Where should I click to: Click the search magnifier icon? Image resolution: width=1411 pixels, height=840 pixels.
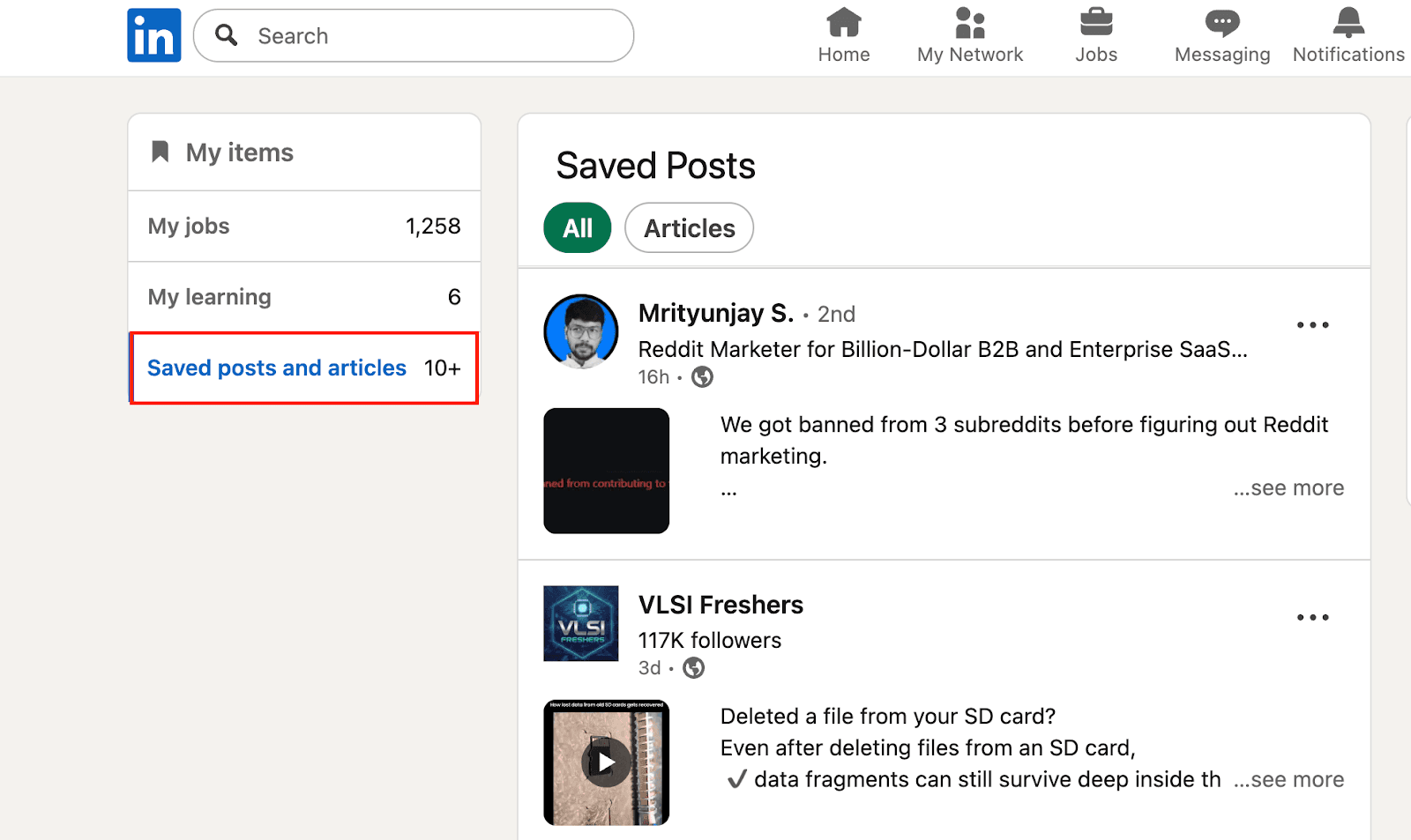point(226,35)
